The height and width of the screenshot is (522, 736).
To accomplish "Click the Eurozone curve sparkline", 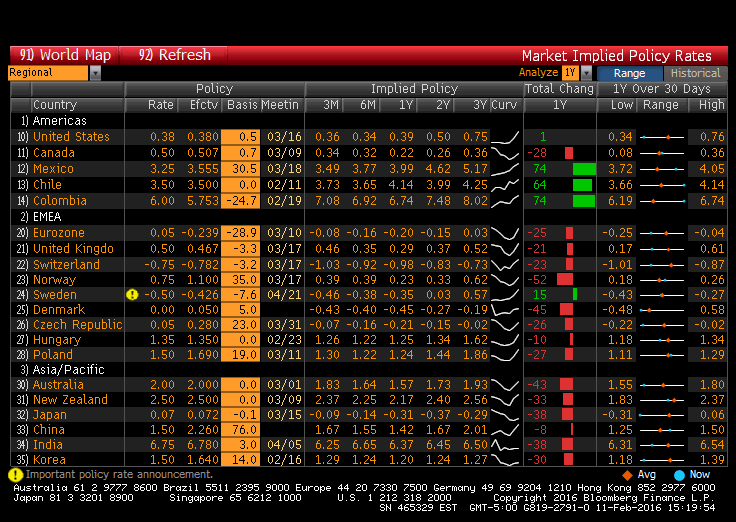I will point(505,233).
